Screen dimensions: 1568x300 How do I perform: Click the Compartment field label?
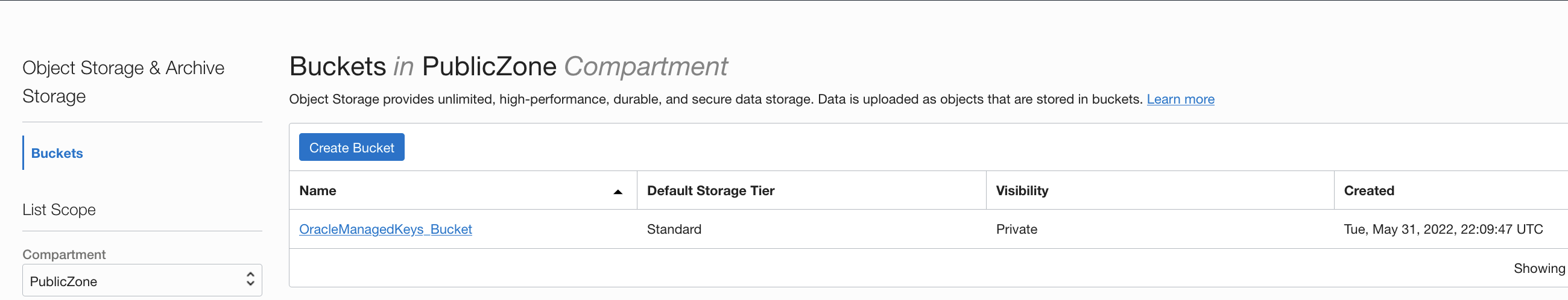pos(64,254)
